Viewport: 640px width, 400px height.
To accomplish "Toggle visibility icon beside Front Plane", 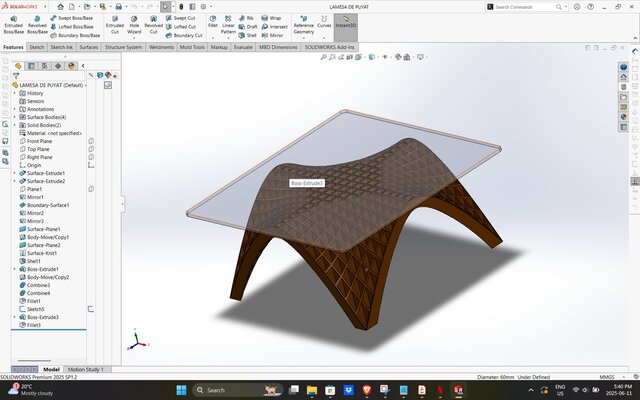I will coord(90,141).
